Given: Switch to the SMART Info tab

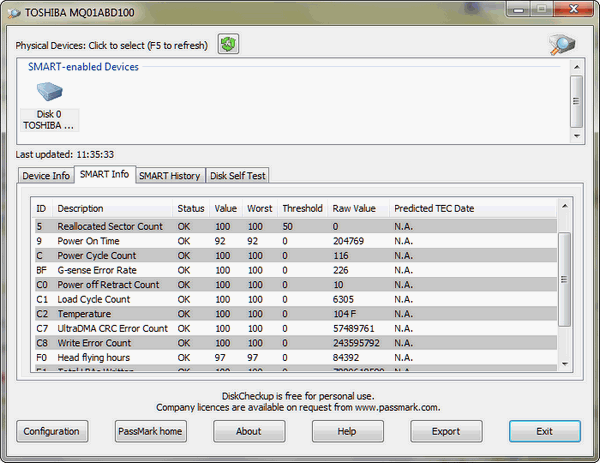Looking at the screenshot, I should pos(104,174).
